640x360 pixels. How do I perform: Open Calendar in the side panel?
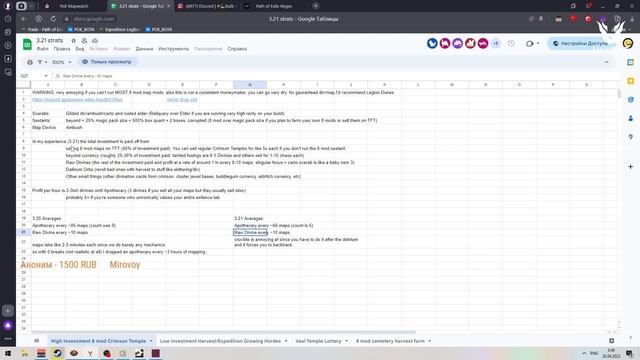[x=631, y=62]
